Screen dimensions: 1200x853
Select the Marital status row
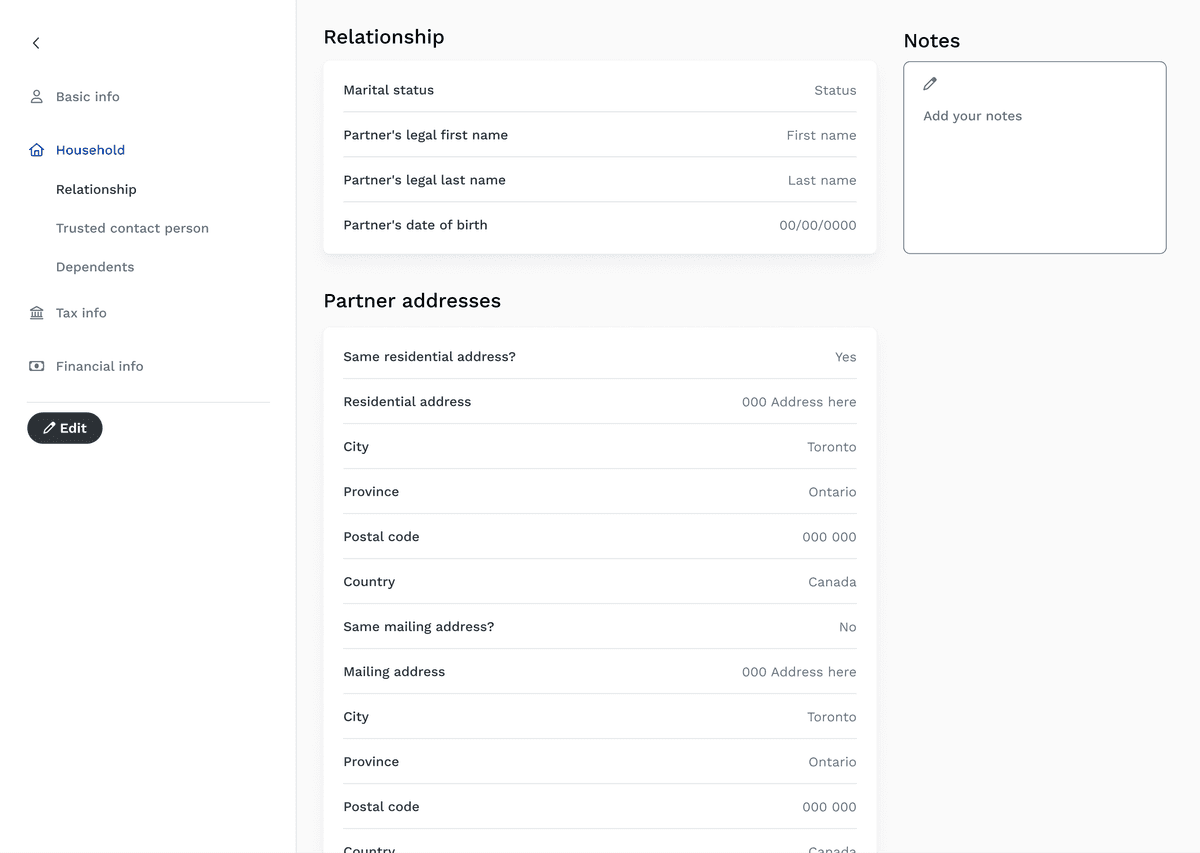click(x=599, y=90)
